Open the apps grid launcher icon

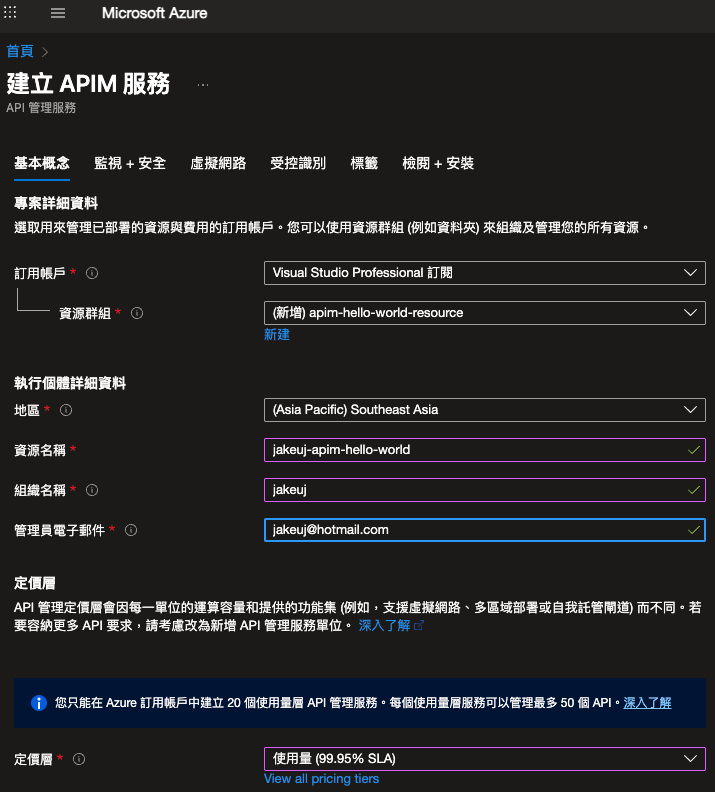[x=10, y=12]
